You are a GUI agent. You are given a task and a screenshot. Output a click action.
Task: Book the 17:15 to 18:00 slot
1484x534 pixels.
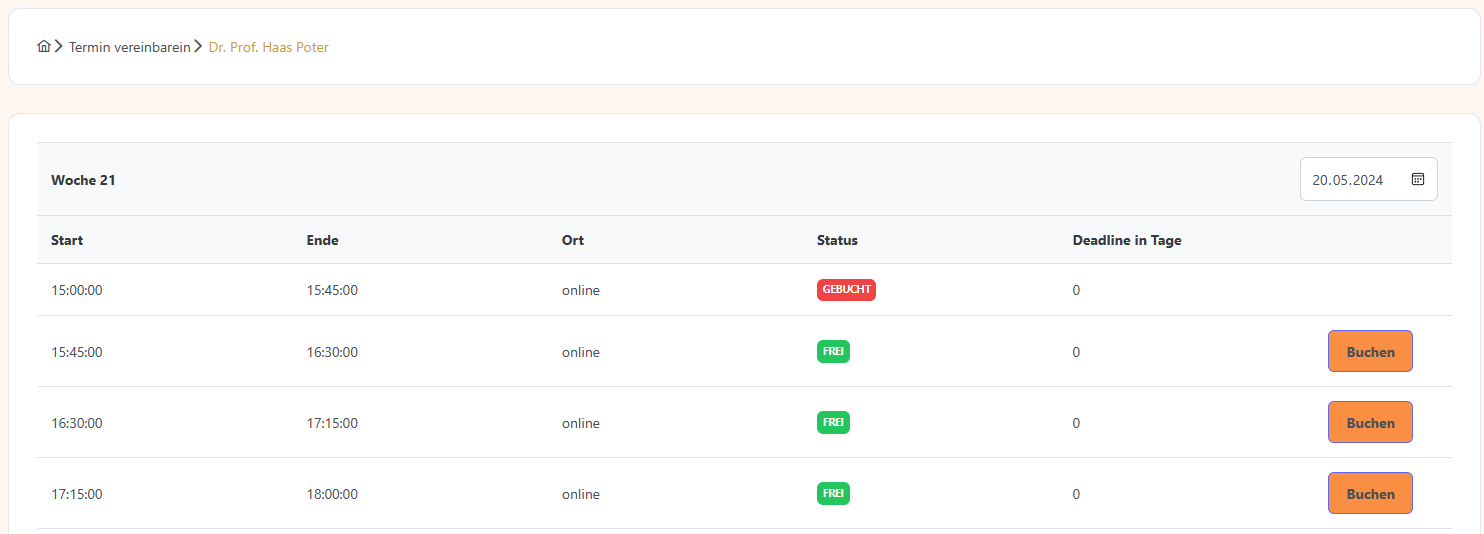tap(1370, 494)
